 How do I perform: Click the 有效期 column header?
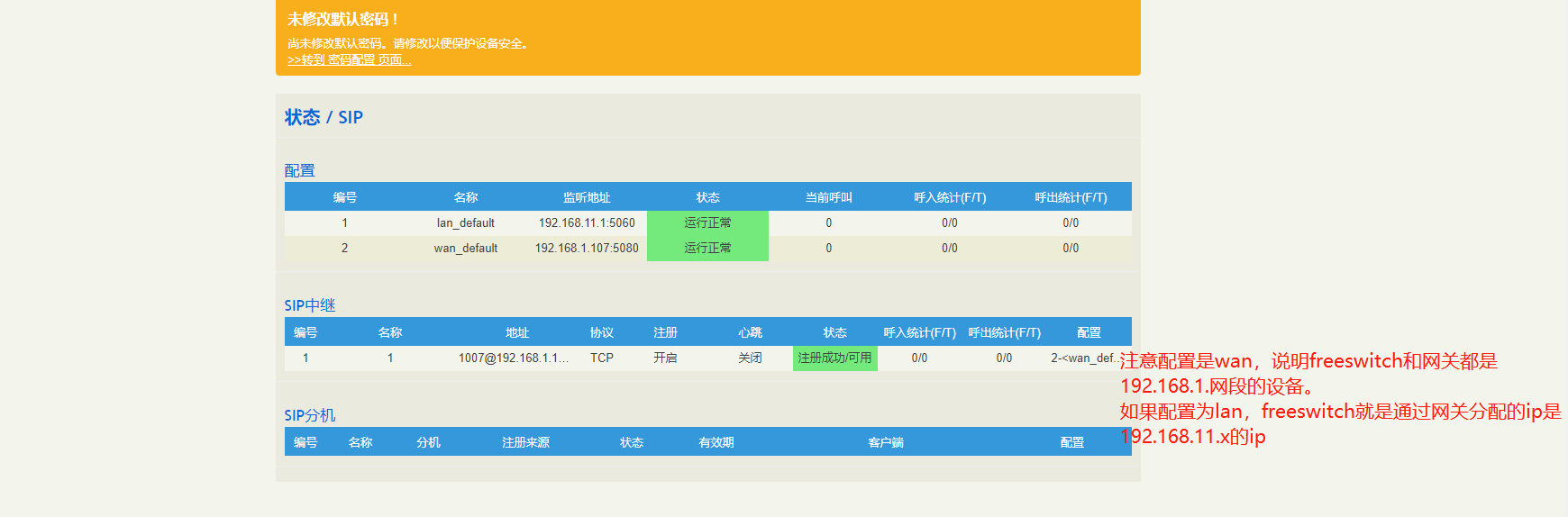pos(716,442)
